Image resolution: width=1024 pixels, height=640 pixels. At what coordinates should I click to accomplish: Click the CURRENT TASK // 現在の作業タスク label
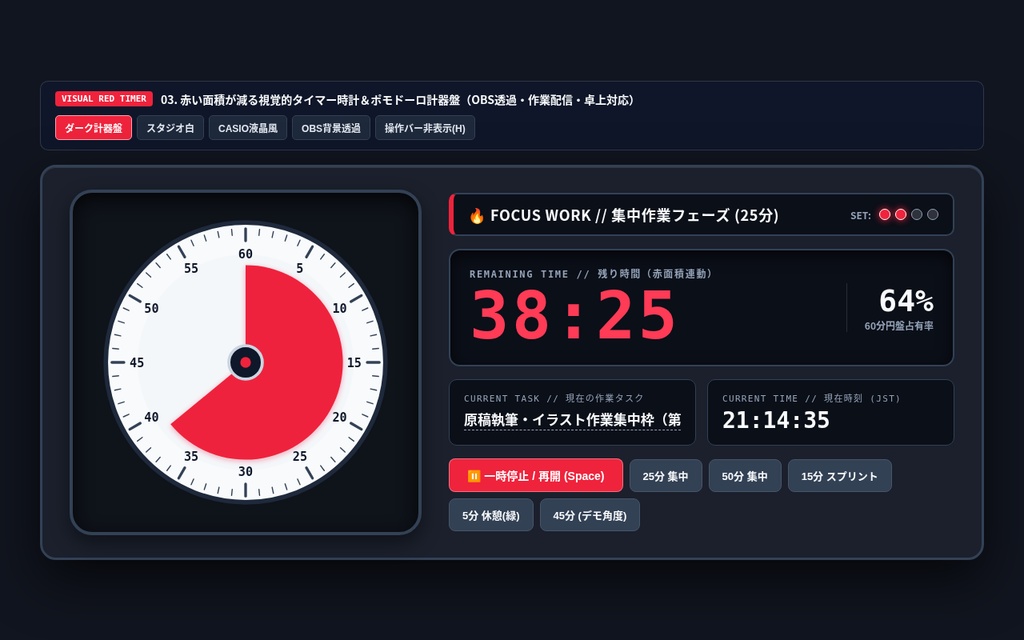pos(554,398)
